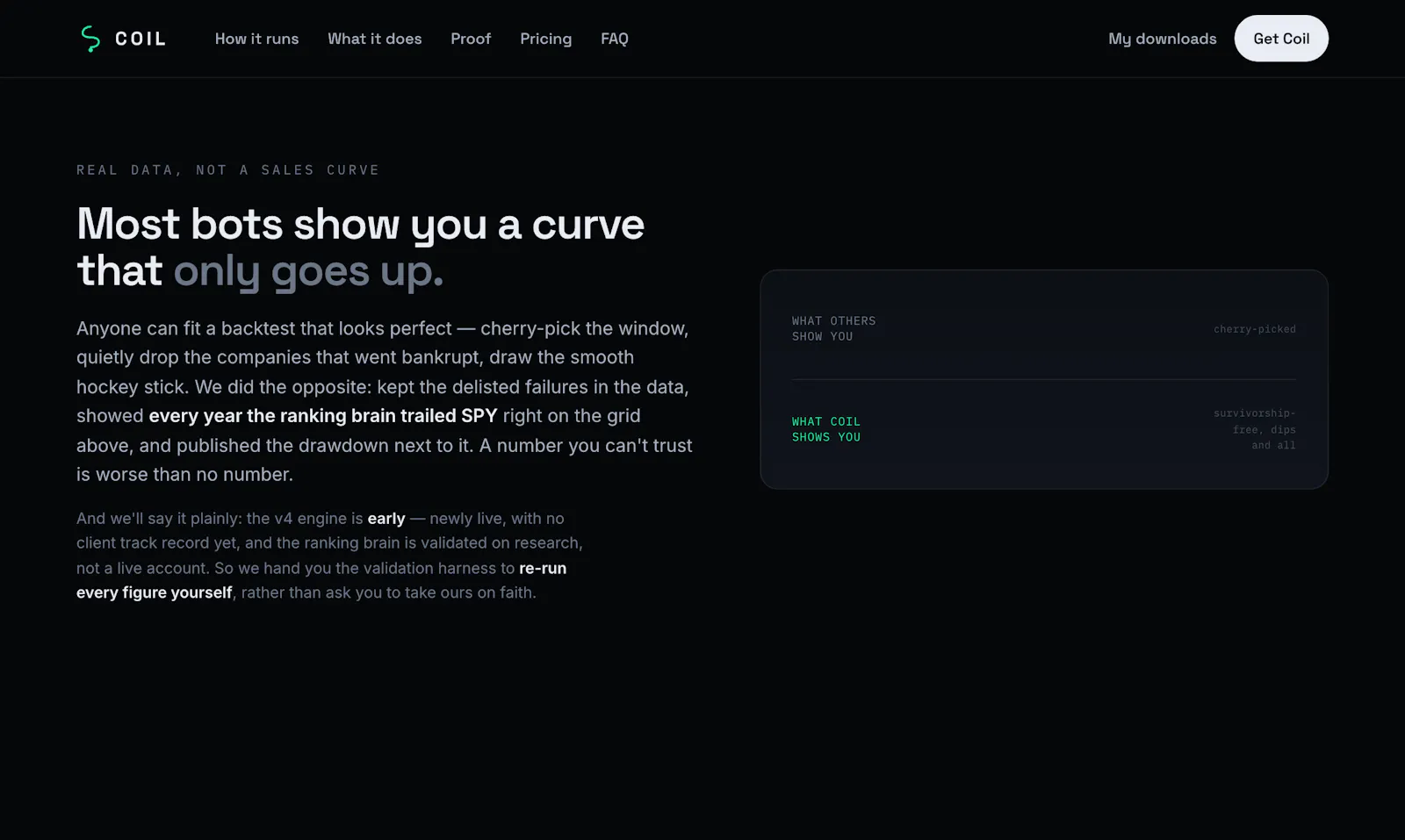Click the Get Coil button
The width and height of the screenshot is (1405, 840).
point(1281,39)
